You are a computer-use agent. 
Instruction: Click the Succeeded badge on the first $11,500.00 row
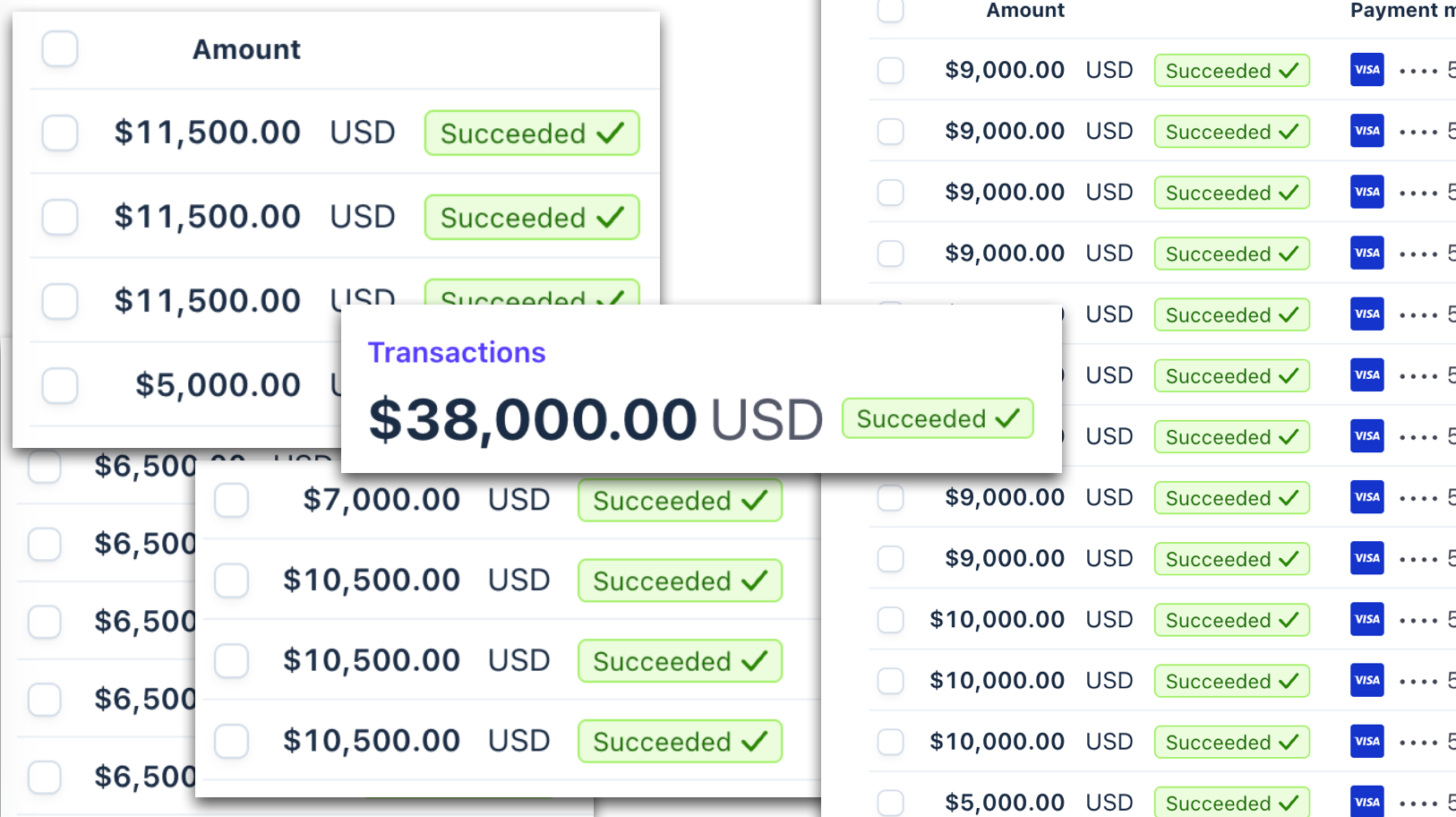pyautogui.click(x=532, y=133)
